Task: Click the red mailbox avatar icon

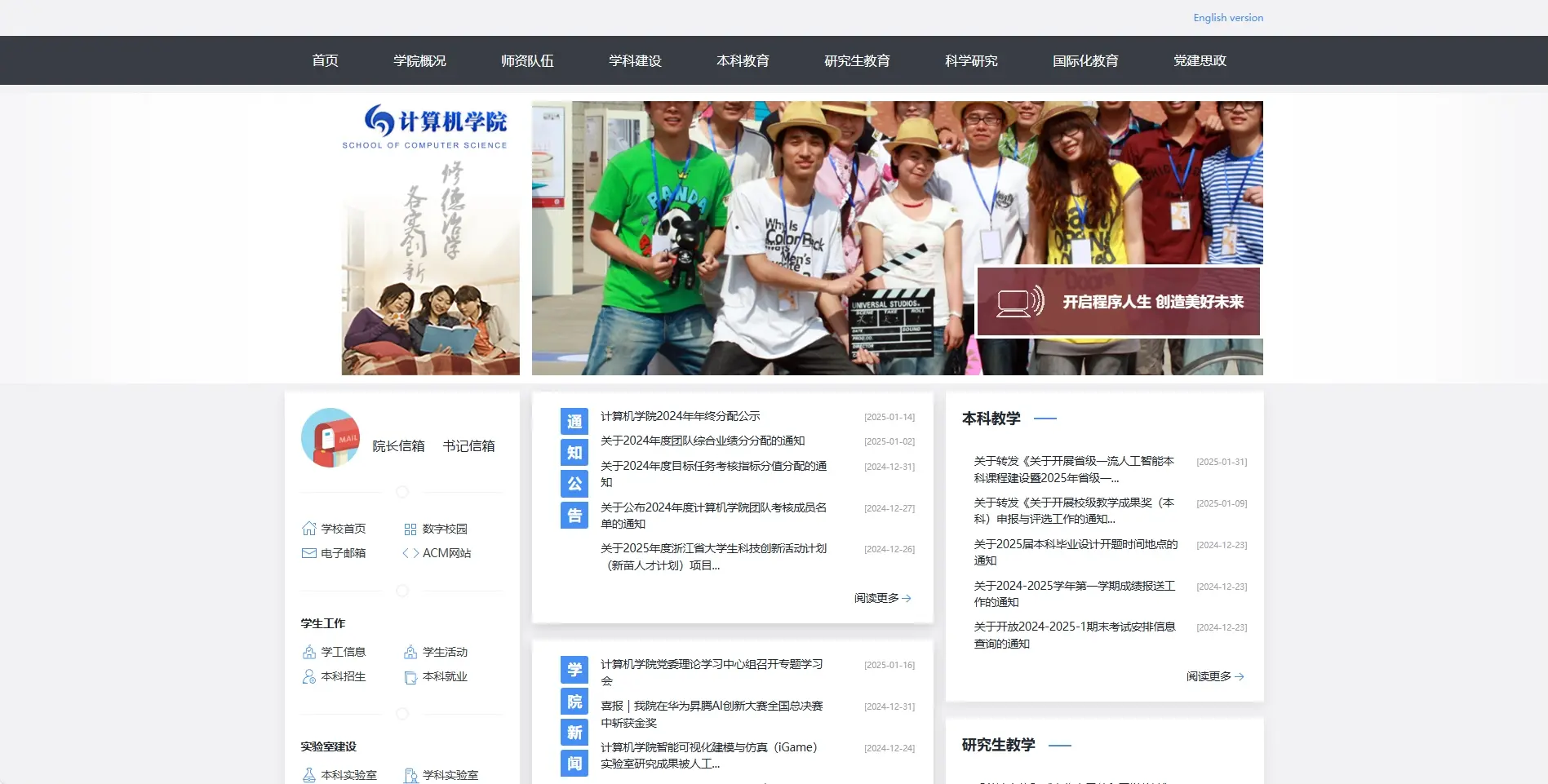Action: (330, 438)
